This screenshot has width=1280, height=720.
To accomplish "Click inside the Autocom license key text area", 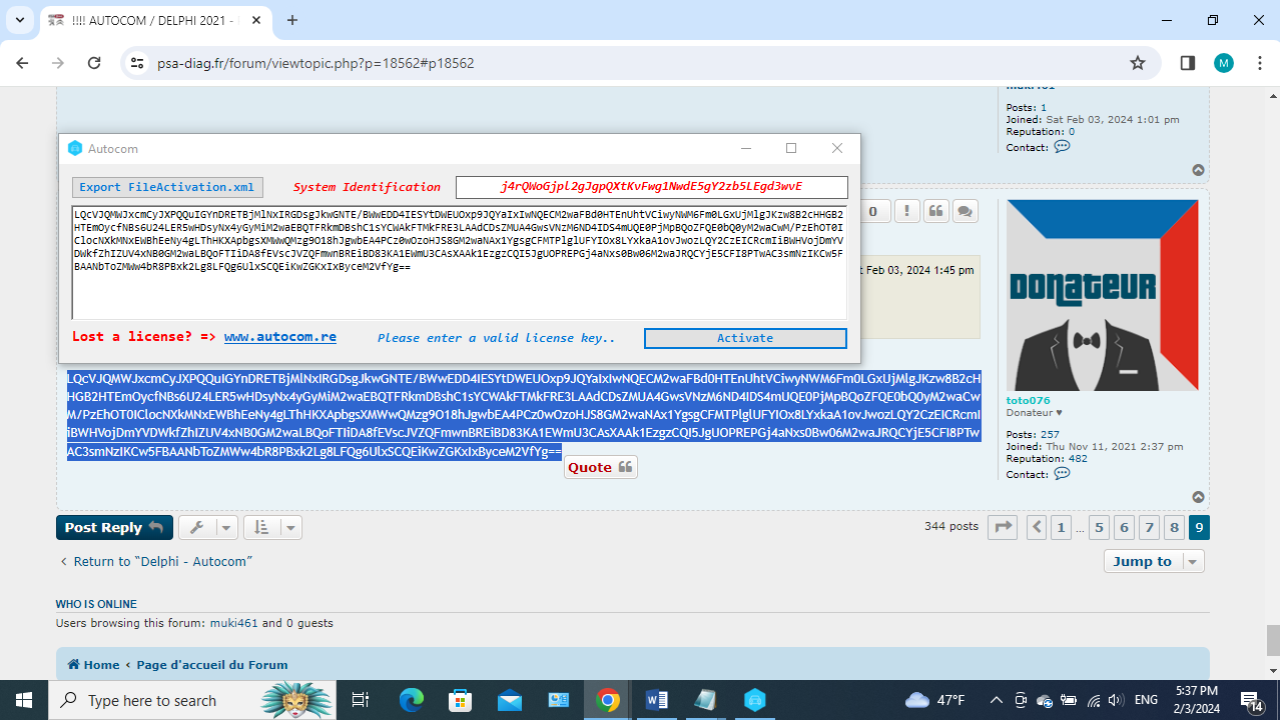I will tap(459, 263).
